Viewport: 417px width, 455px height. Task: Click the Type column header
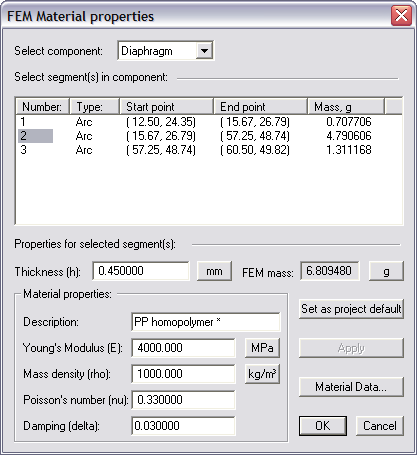point(94,107)
